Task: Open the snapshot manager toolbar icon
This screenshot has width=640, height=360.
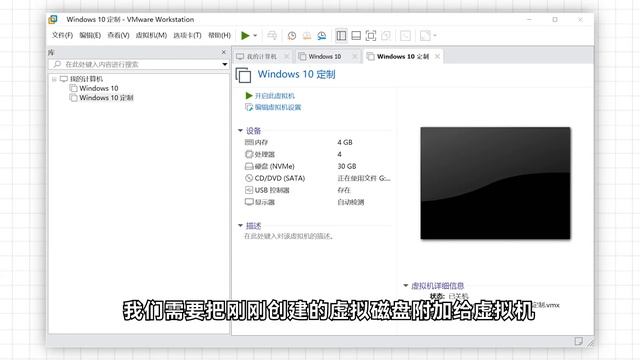Action: tap(322, 36)
